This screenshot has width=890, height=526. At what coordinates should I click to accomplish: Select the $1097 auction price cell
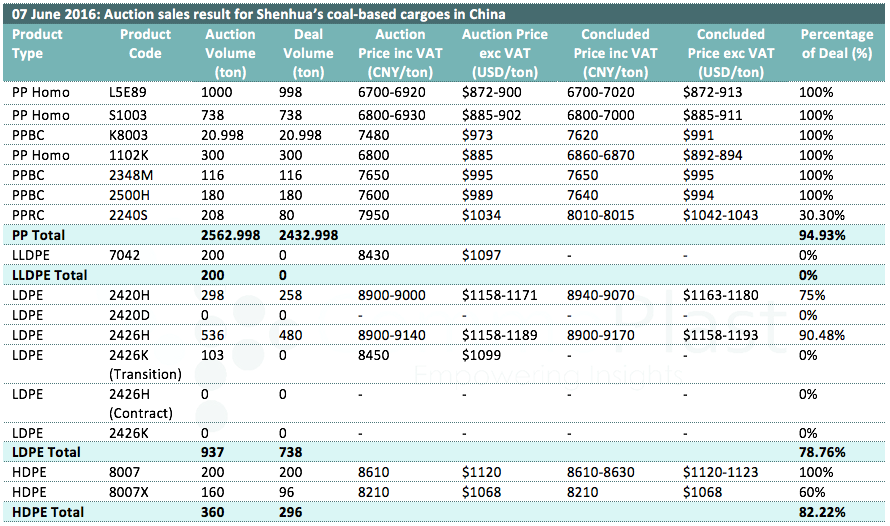point(483,255)
